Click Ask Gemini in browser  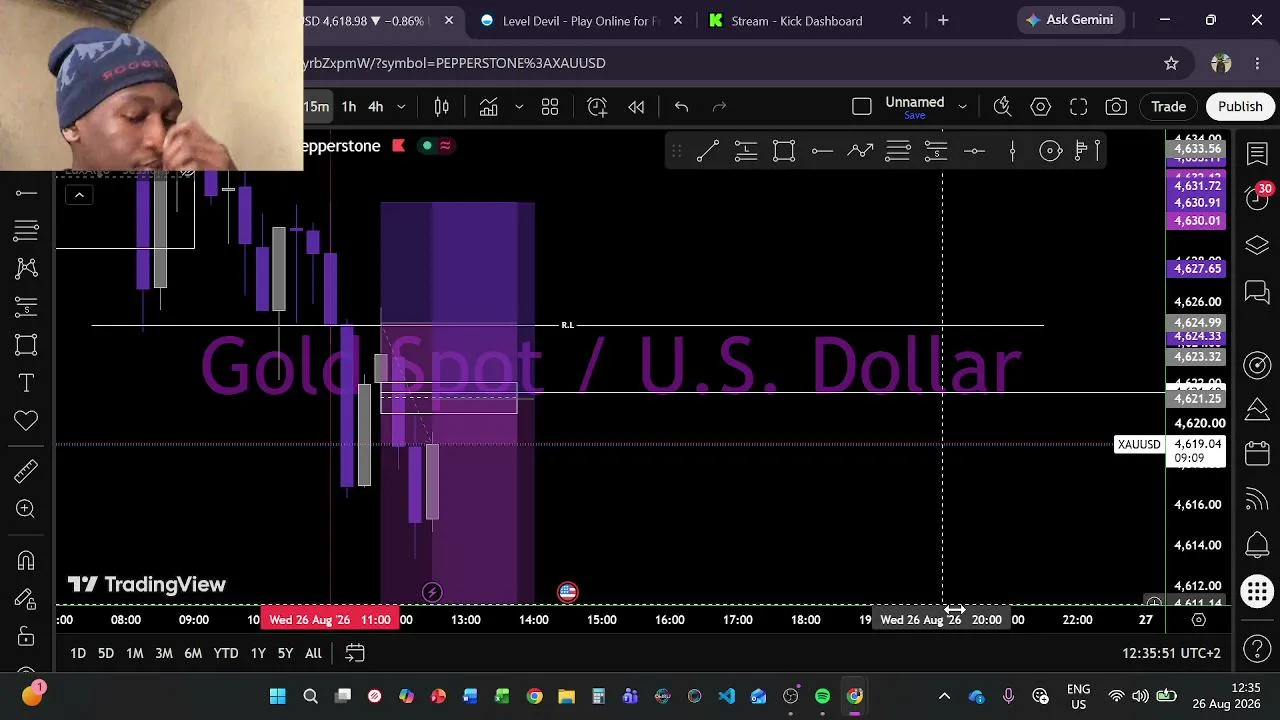[x=1071, y=20]
